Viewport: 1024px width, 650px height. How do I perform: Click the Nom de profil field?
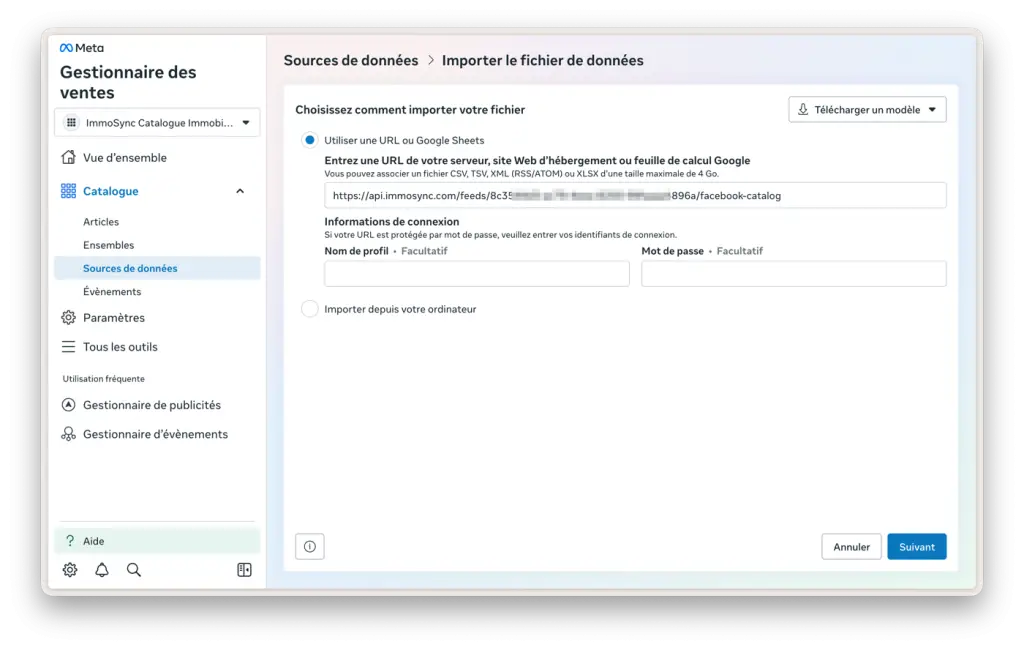pyautogui.click(x=477, y=274)
